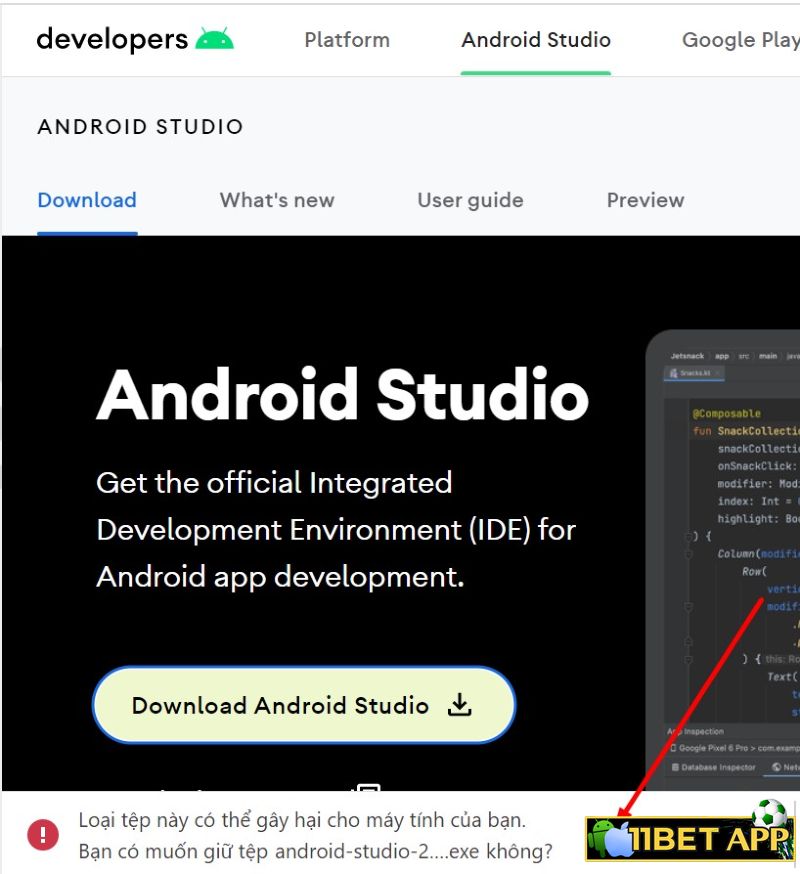Click the red warning icon in download bar
The height and width of the screenshot is (874, 800).
click(x=43, y=834)
